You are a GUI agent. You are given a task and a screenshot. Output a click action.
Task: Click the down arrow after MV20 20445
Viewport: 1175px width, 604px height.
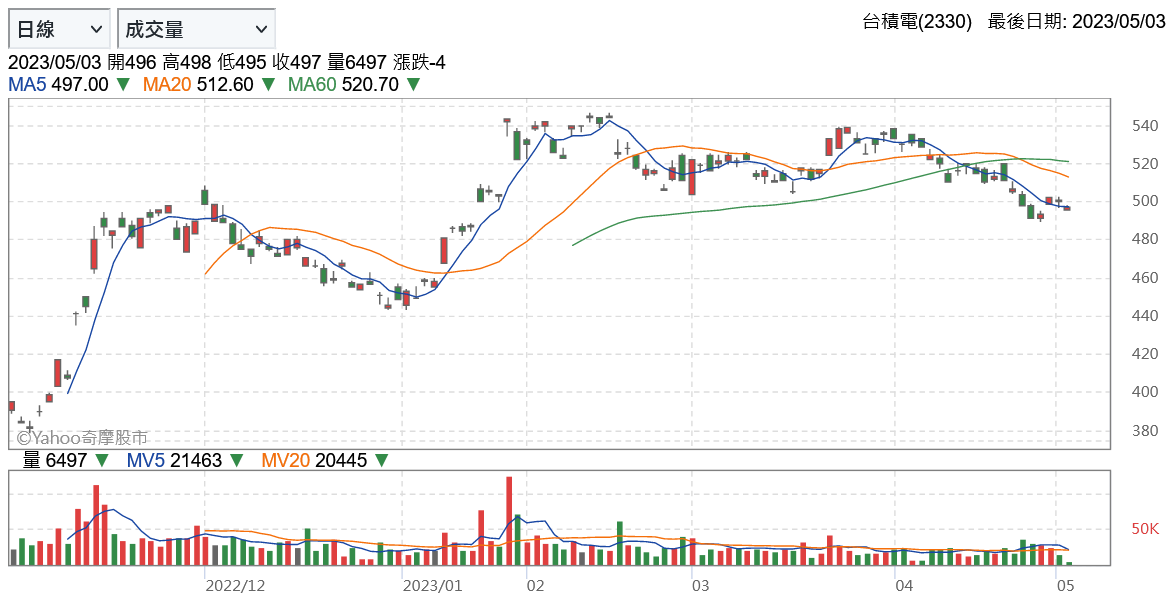coord(381,460)
